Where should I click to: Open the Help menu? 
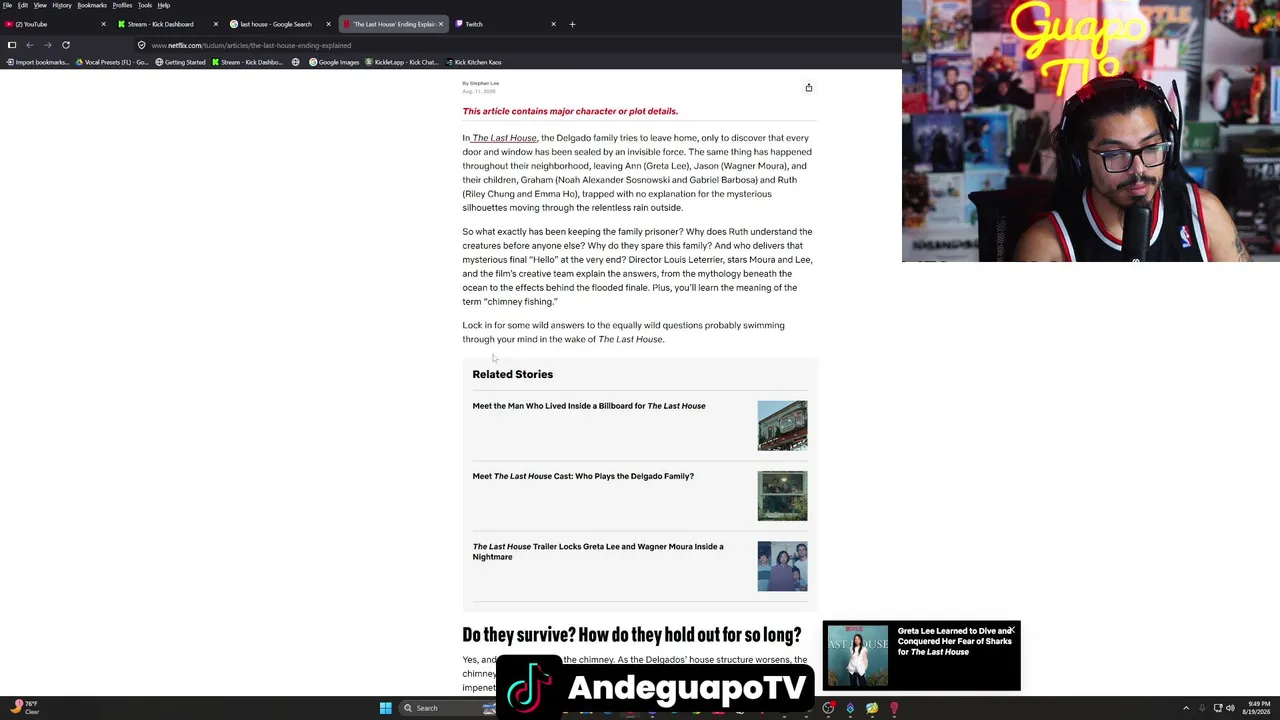[164, 5]
